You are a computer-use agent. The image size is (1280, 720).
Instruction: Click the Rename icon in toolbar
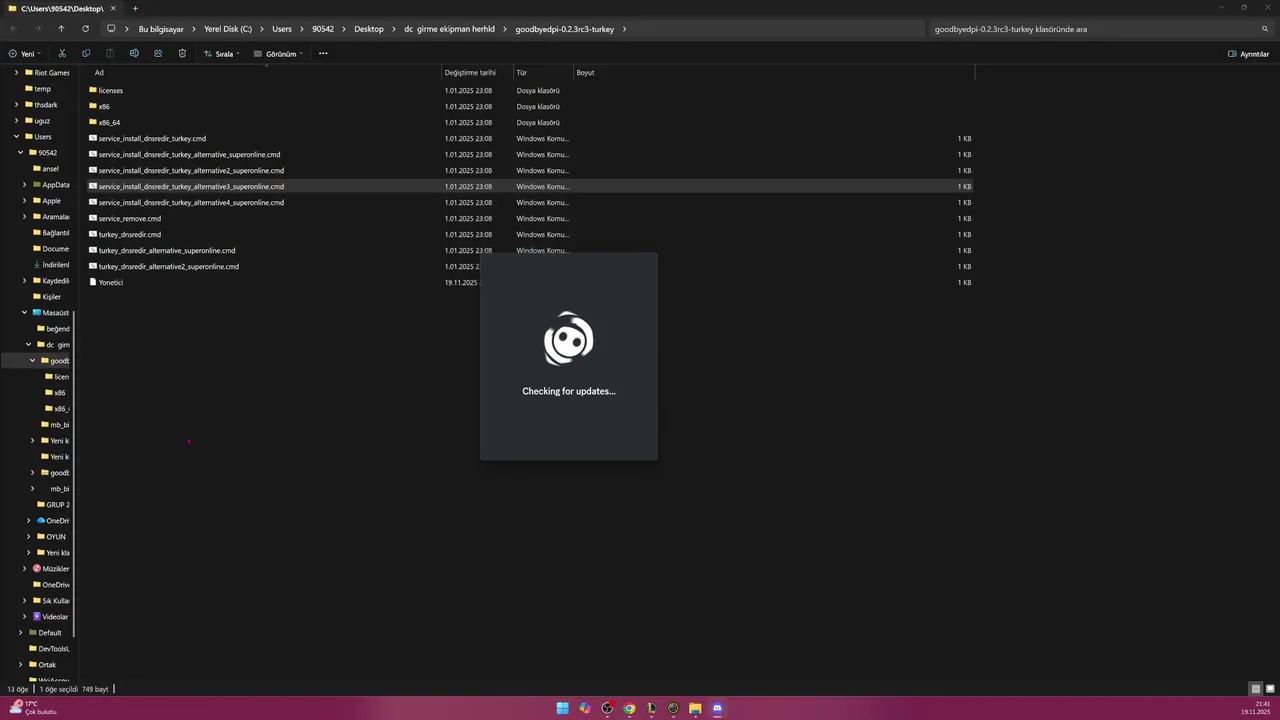[134, 53]
